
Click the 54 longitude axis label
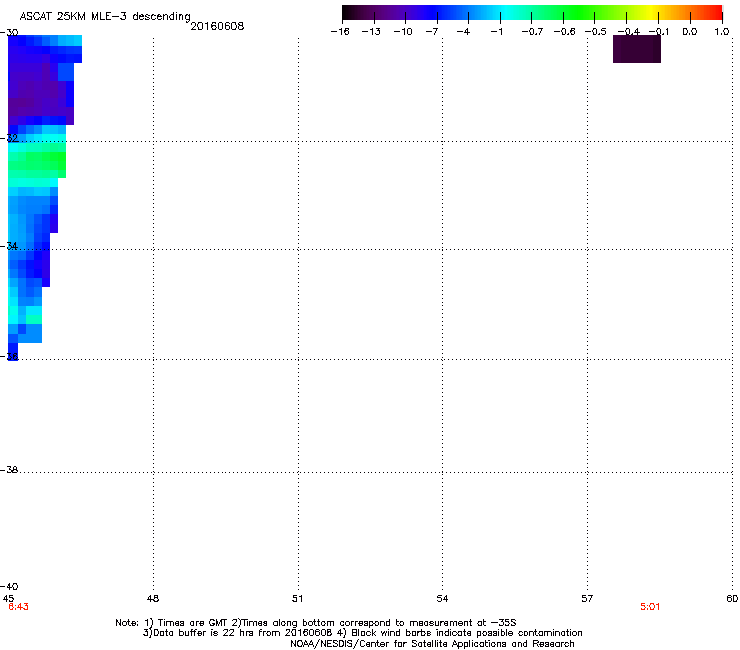(x=442, y=599)
